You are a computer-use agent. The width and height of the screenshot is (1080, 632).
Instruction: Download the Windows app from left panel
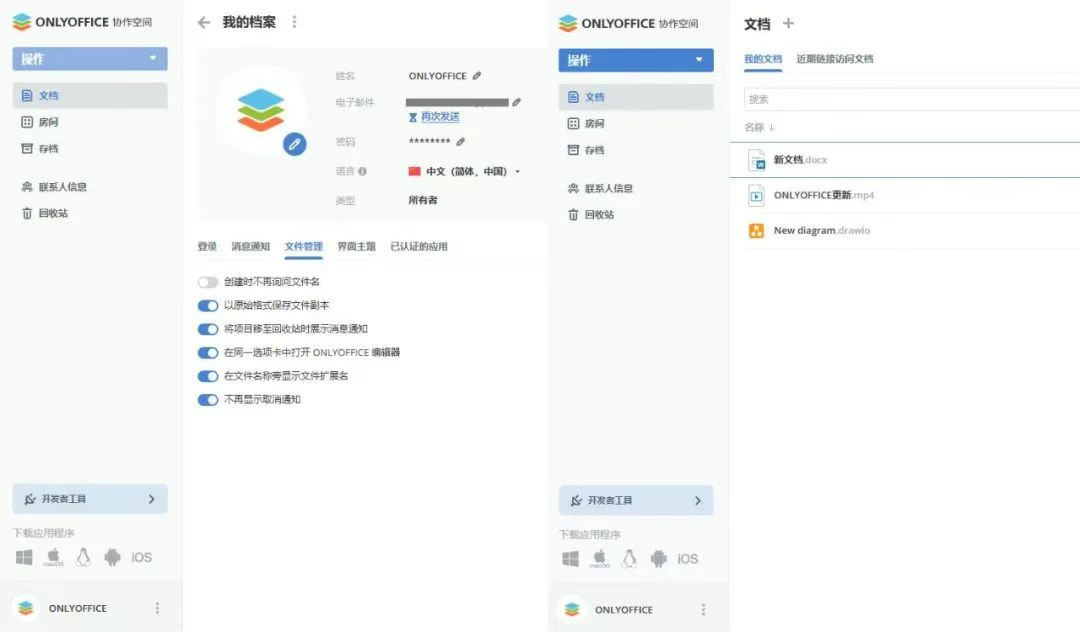(x=24, y=557)
